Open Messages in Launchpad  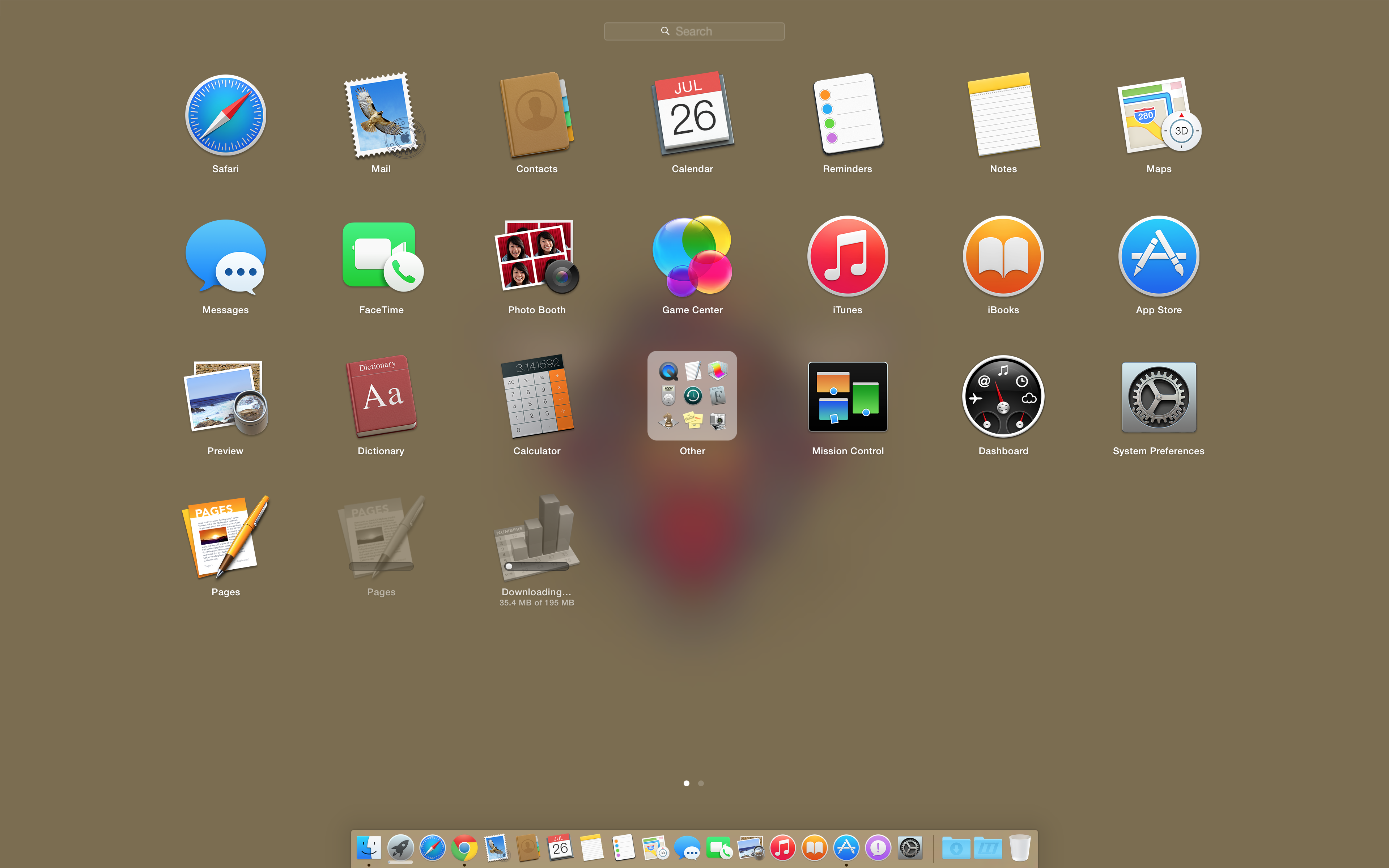(225, 257)
